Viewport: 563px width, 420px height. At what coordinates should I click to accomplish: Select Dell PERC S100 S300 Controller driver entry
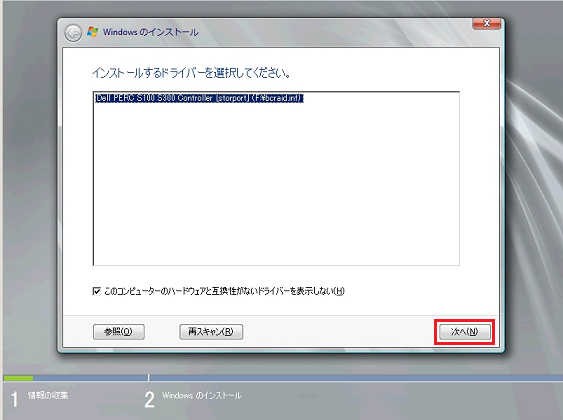click(199, 98)
